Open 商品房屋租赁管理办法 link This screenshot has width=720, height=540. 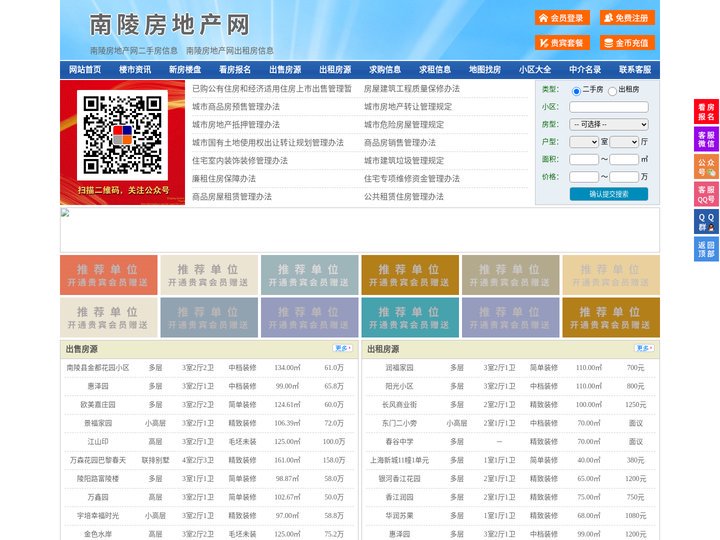[232, 197]
